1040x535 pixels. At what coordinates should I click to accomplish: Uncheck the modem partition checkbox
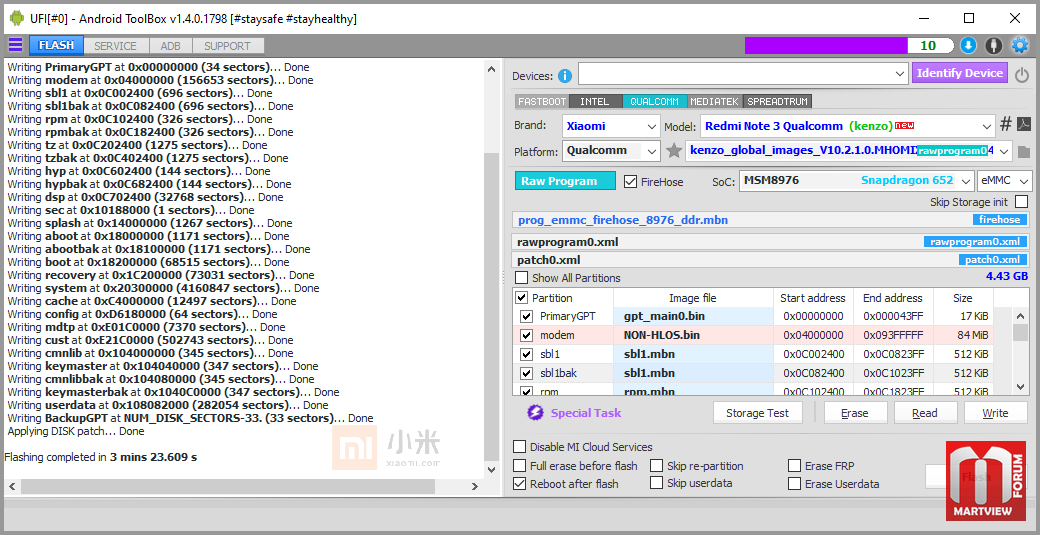[x=527, y=335]
